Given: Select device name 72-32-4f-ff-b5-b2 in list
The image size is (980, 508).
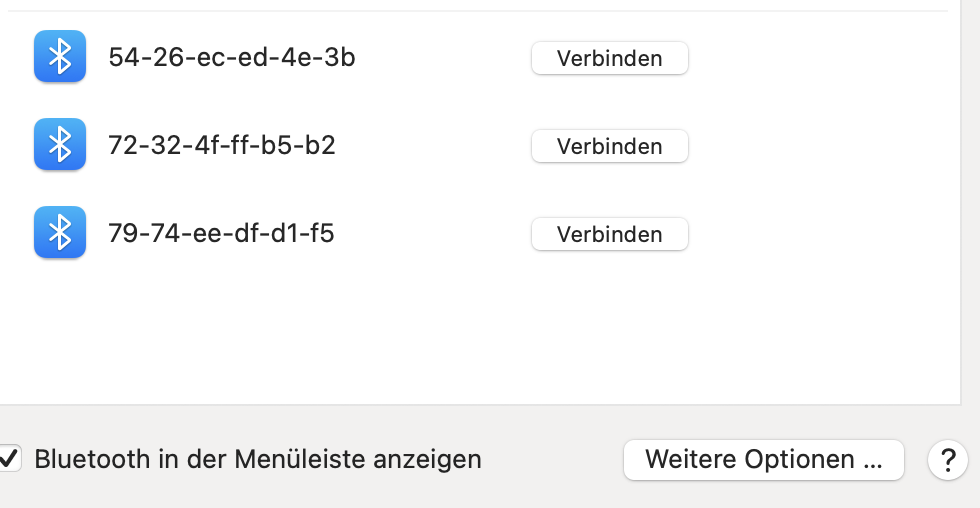Looking at the screenshot, I should tap(221, 146).
